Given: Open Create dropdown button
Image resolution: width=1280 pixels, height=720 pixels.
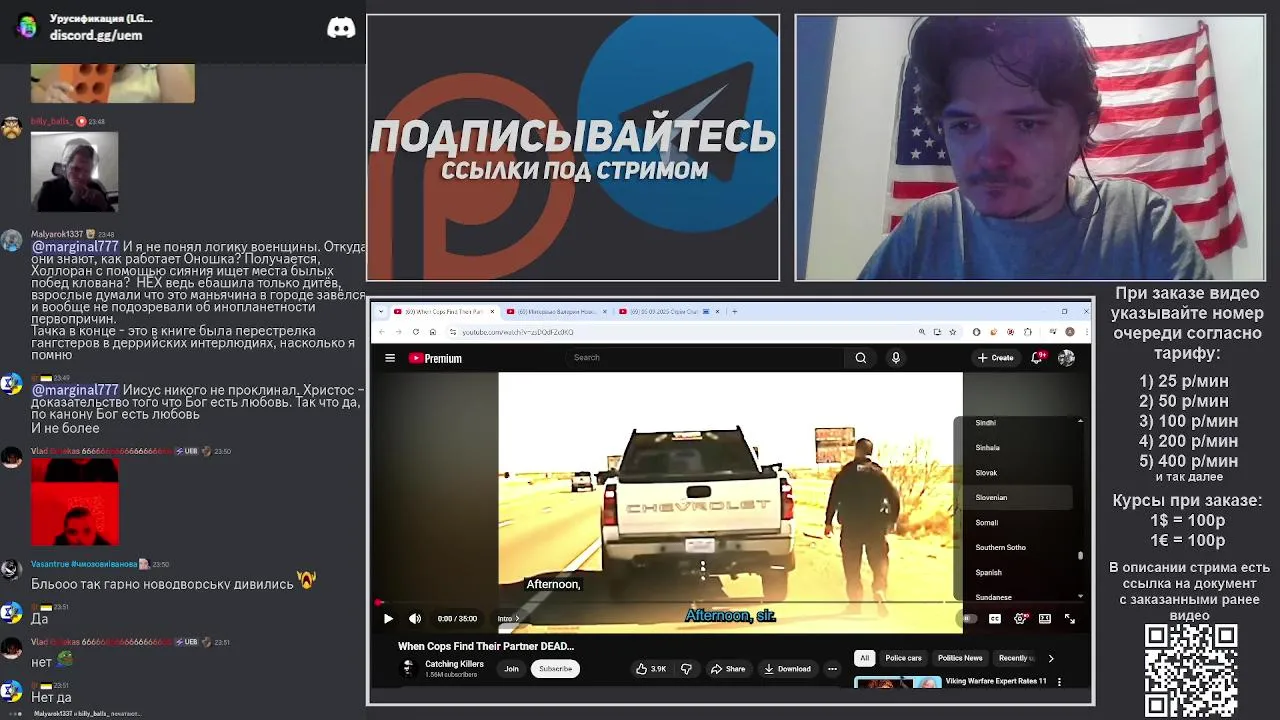Looking at the screenshot, I should click(x=996, y=358).
